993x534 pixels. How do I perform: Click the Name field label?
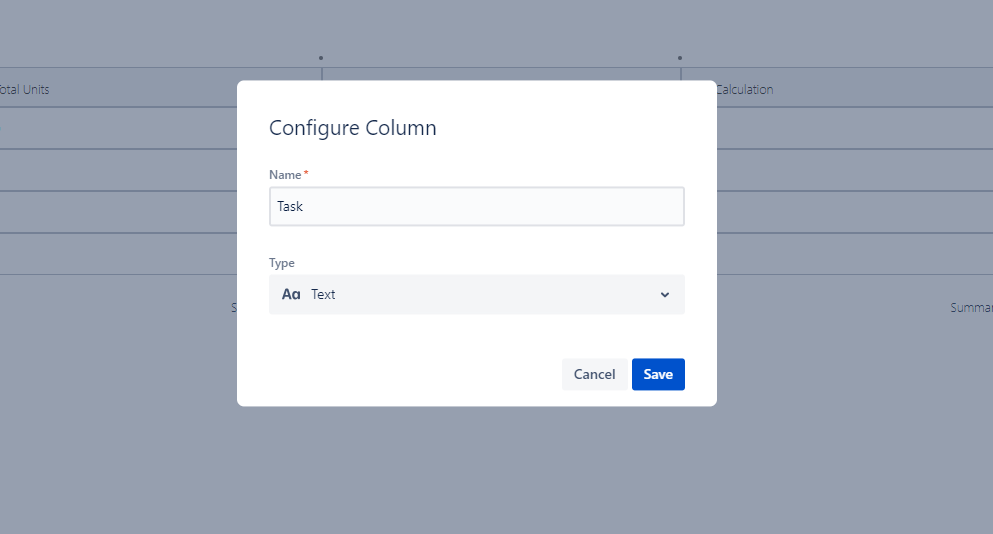(x=285, y=175)
